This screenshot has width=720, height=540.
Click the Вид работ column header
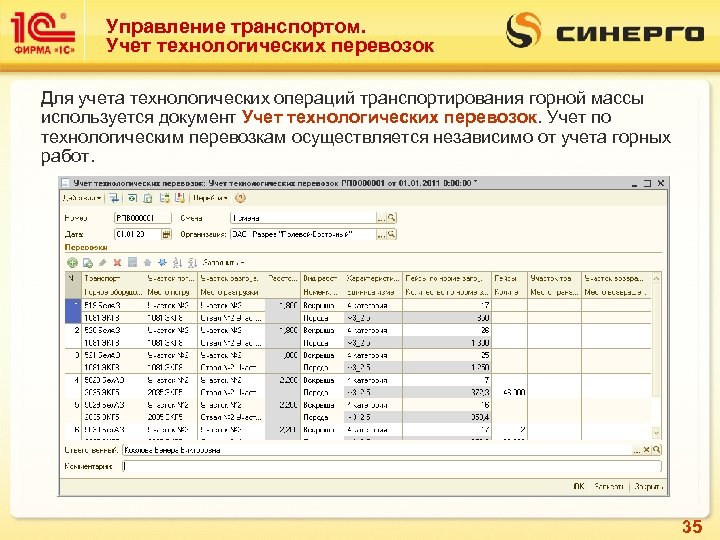[x=321, y=278]
